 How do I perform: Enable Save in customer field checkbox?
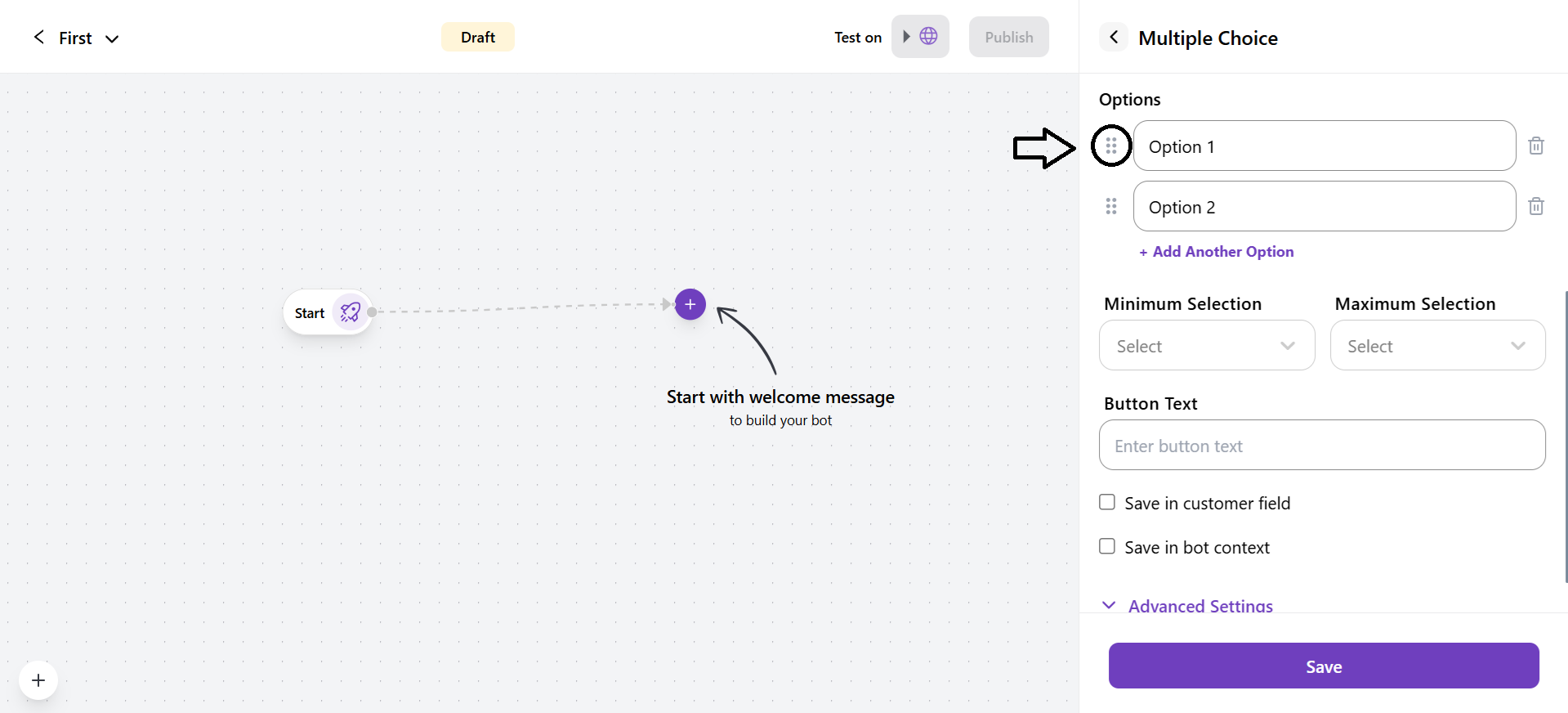pyautogui.click(x=1107, y=502)
